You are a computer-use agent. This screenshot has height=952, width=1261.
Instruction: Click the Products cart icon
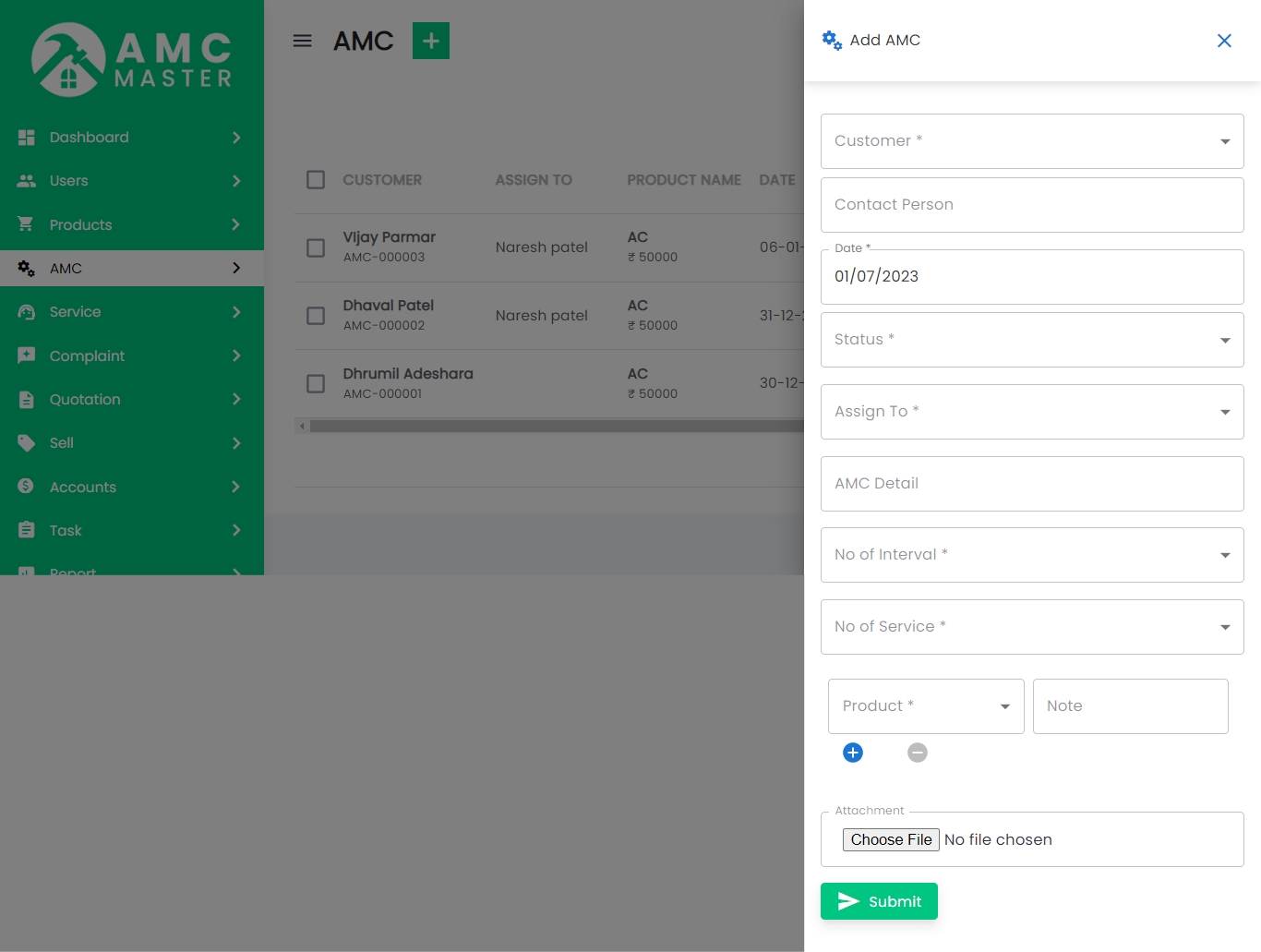(27, 224)
